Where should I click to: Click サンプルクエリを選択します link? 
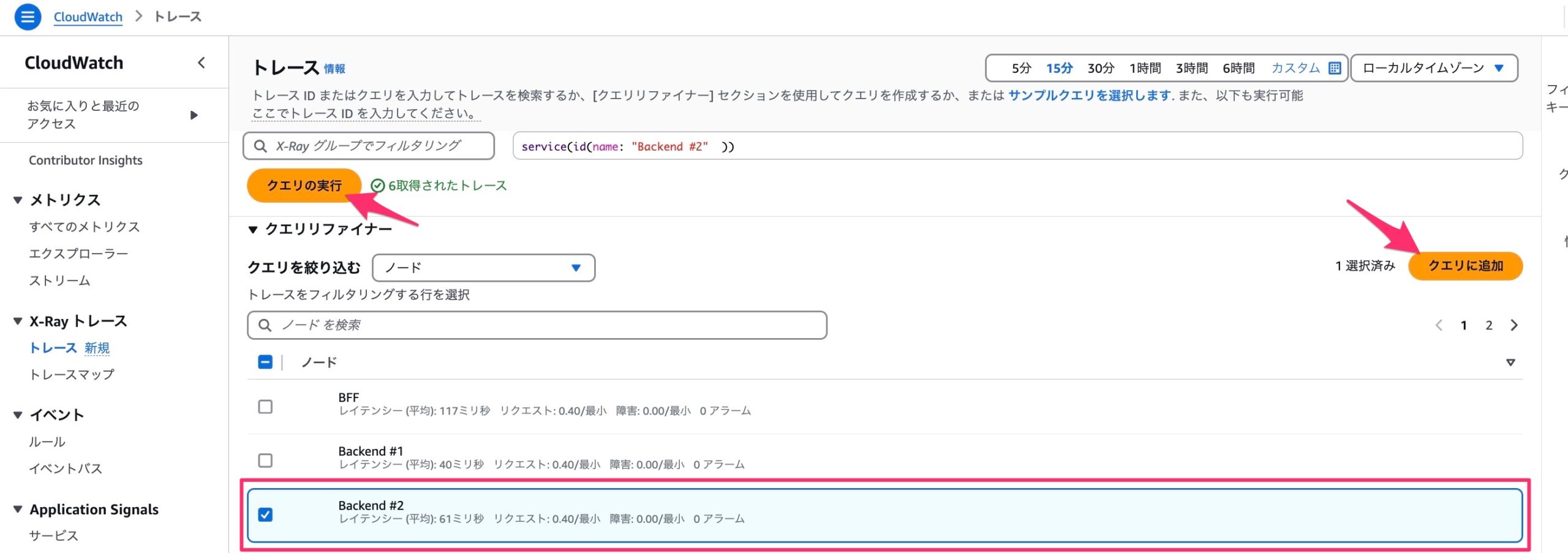point(1090,96)
